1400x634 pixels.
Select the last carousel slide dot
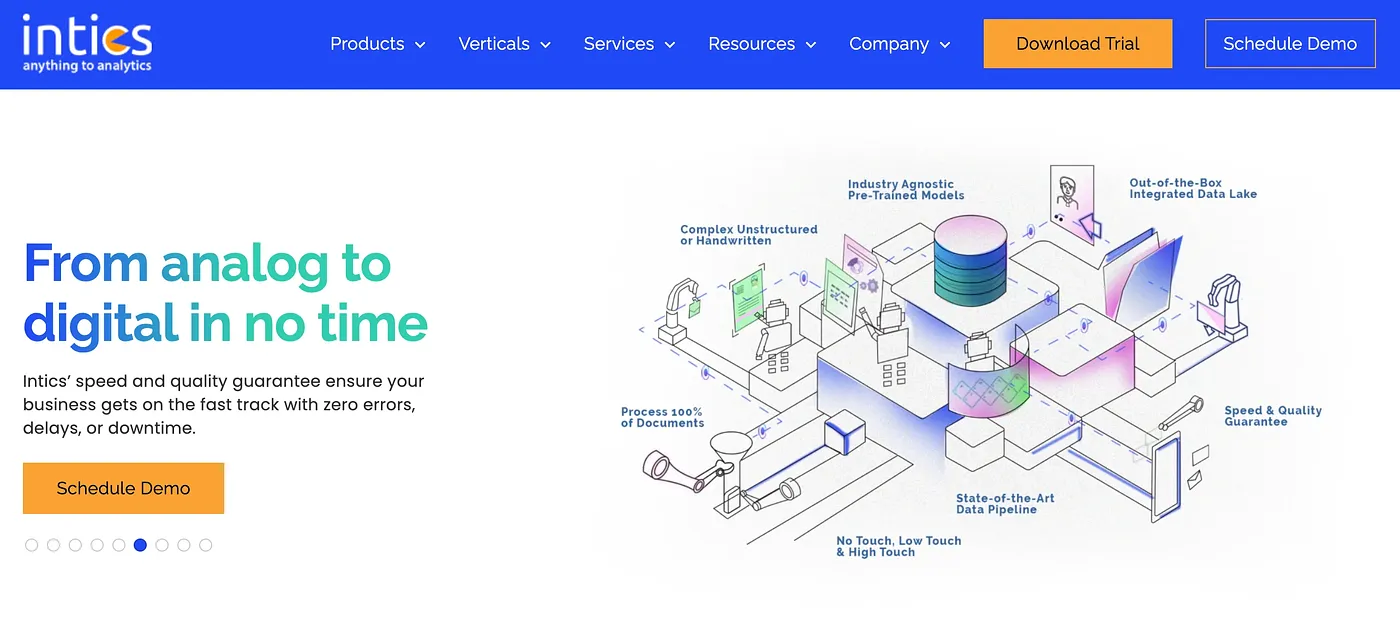coord(205,545)
